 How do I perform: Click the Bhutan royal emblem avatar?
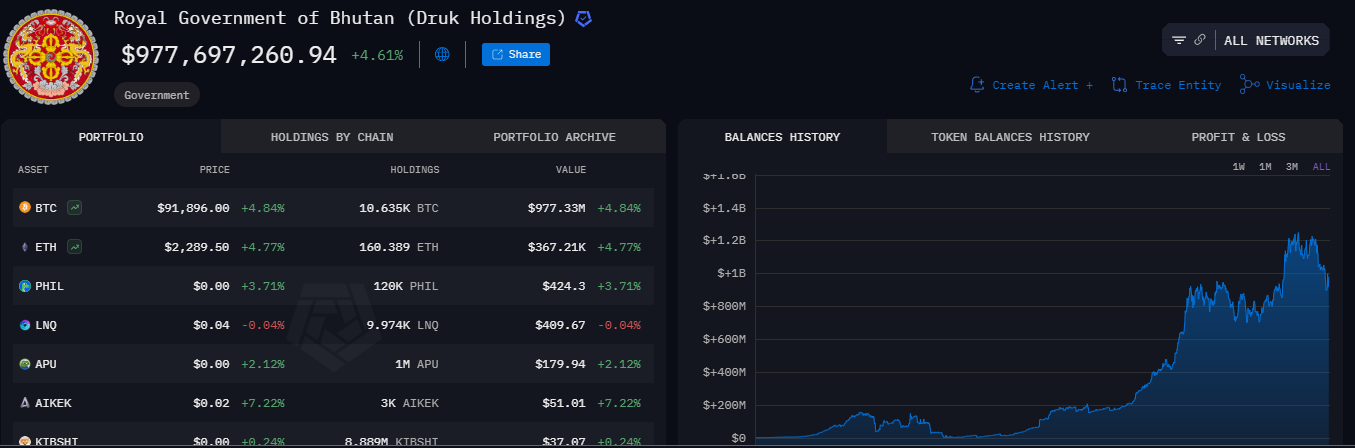53,56
